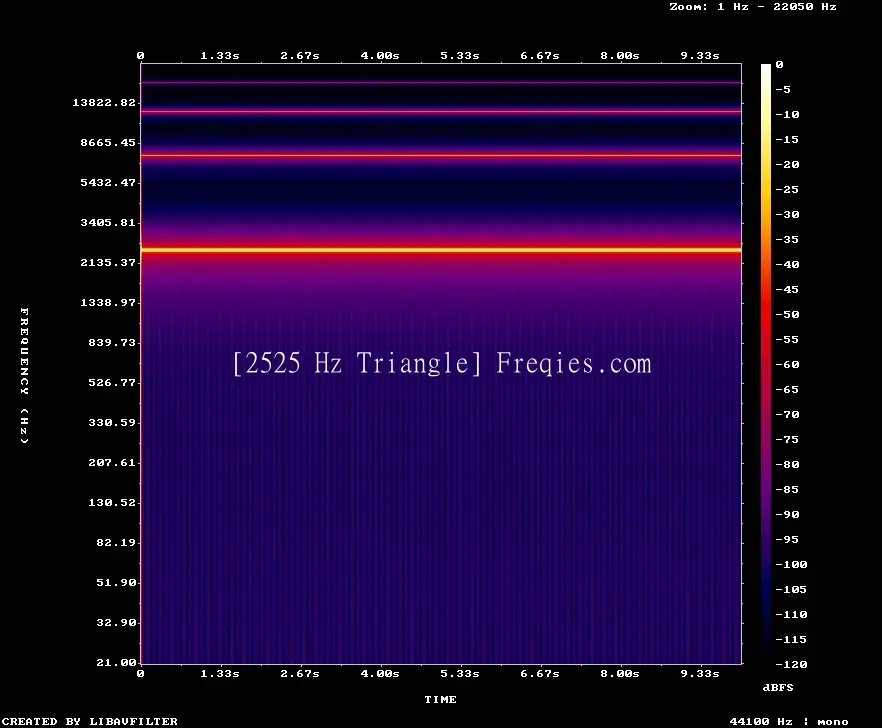Click the -110 dBFS scale value
882x728 pixels.
click(791, 614)
